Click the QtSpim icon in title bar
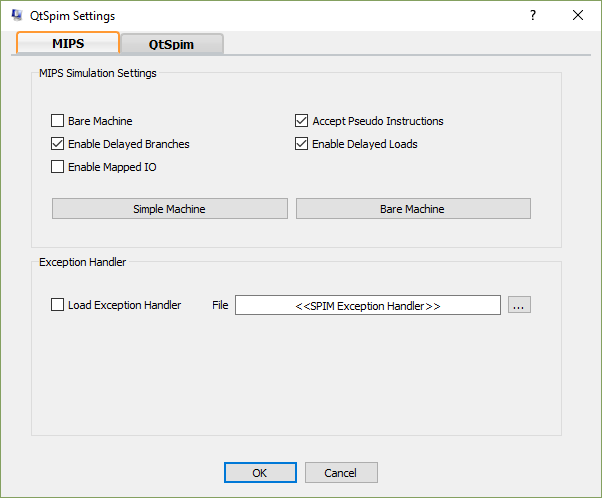Image resolution: width=602 pixels, height=498 pixels. coord(17,16)
